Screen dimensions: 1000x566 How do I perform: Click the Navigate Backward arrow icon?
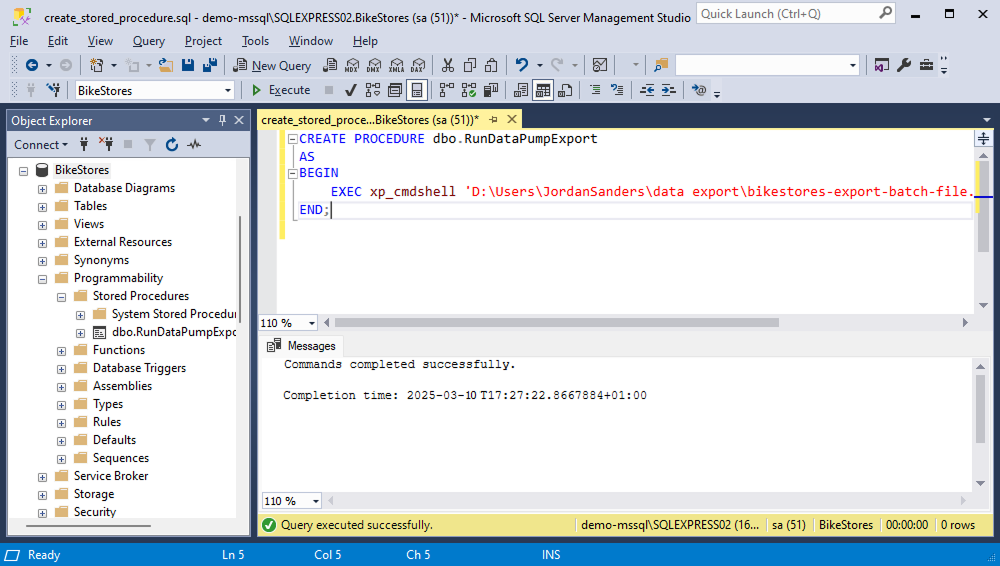[x=31, y=65]
